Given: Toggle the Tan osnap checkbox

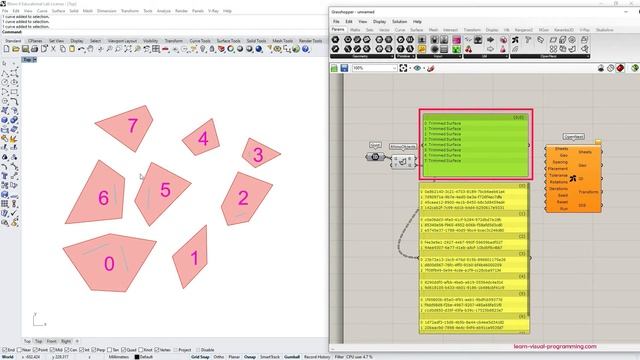Looking at the screenshot, I should [109, 350].
